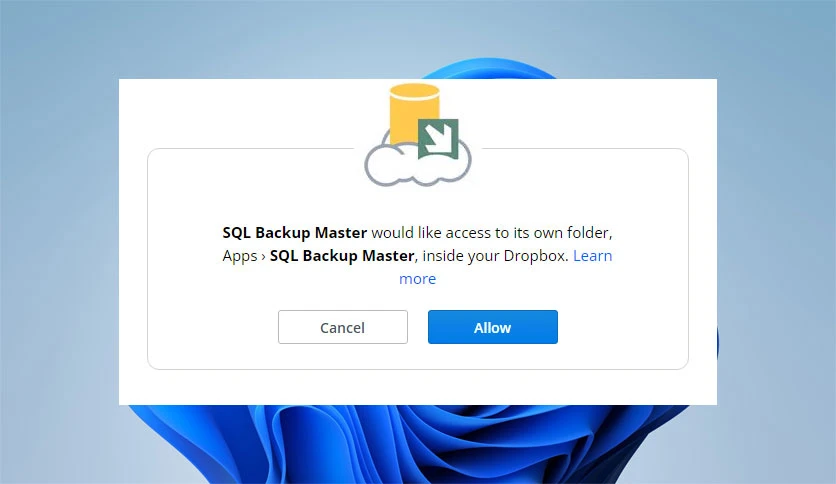Open the Learn more link
This screenshot has width=836, height=484.
pos(592,256)
